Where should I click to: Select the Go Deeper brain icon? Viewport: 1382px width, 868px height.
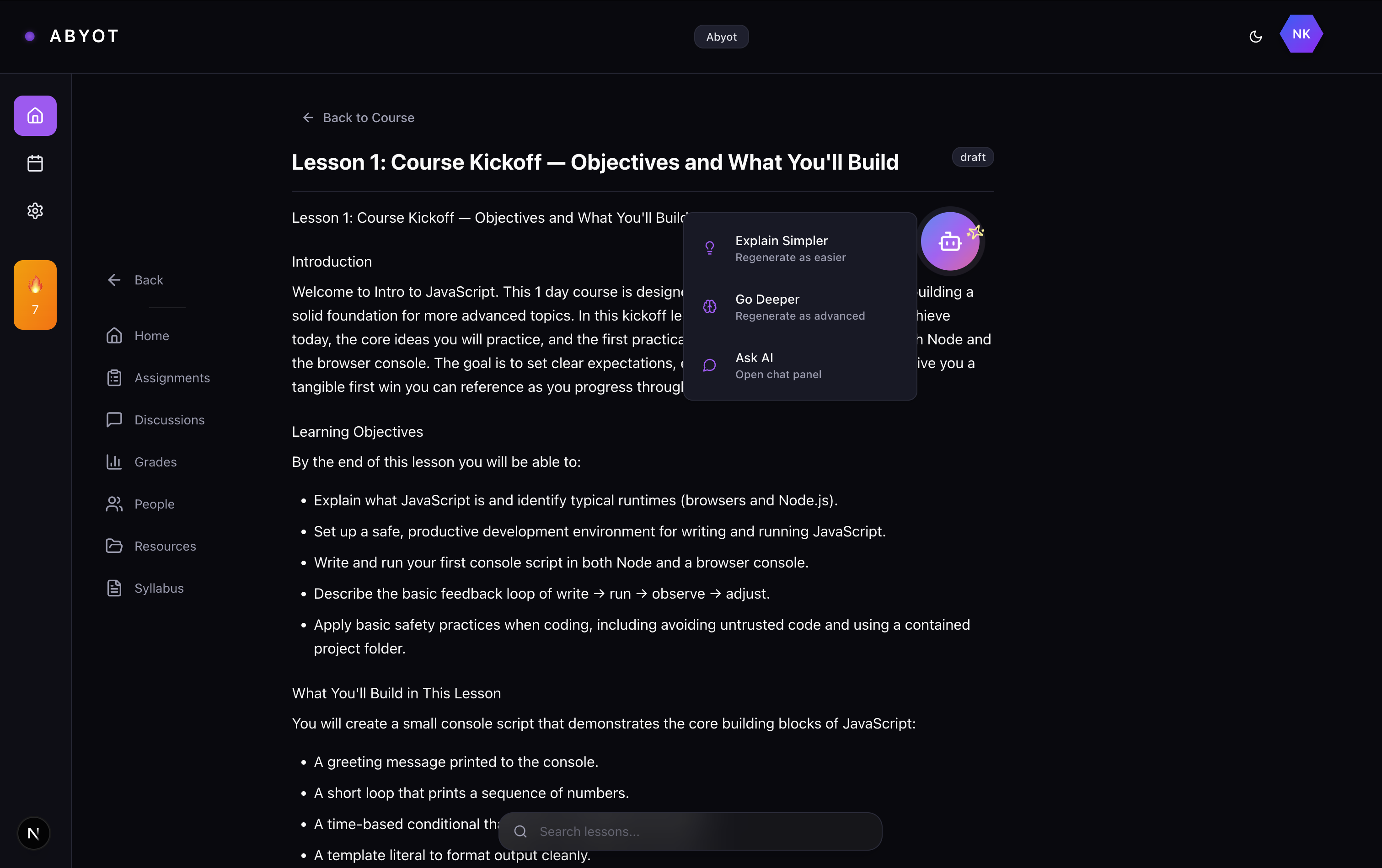(x=710, y=306)
